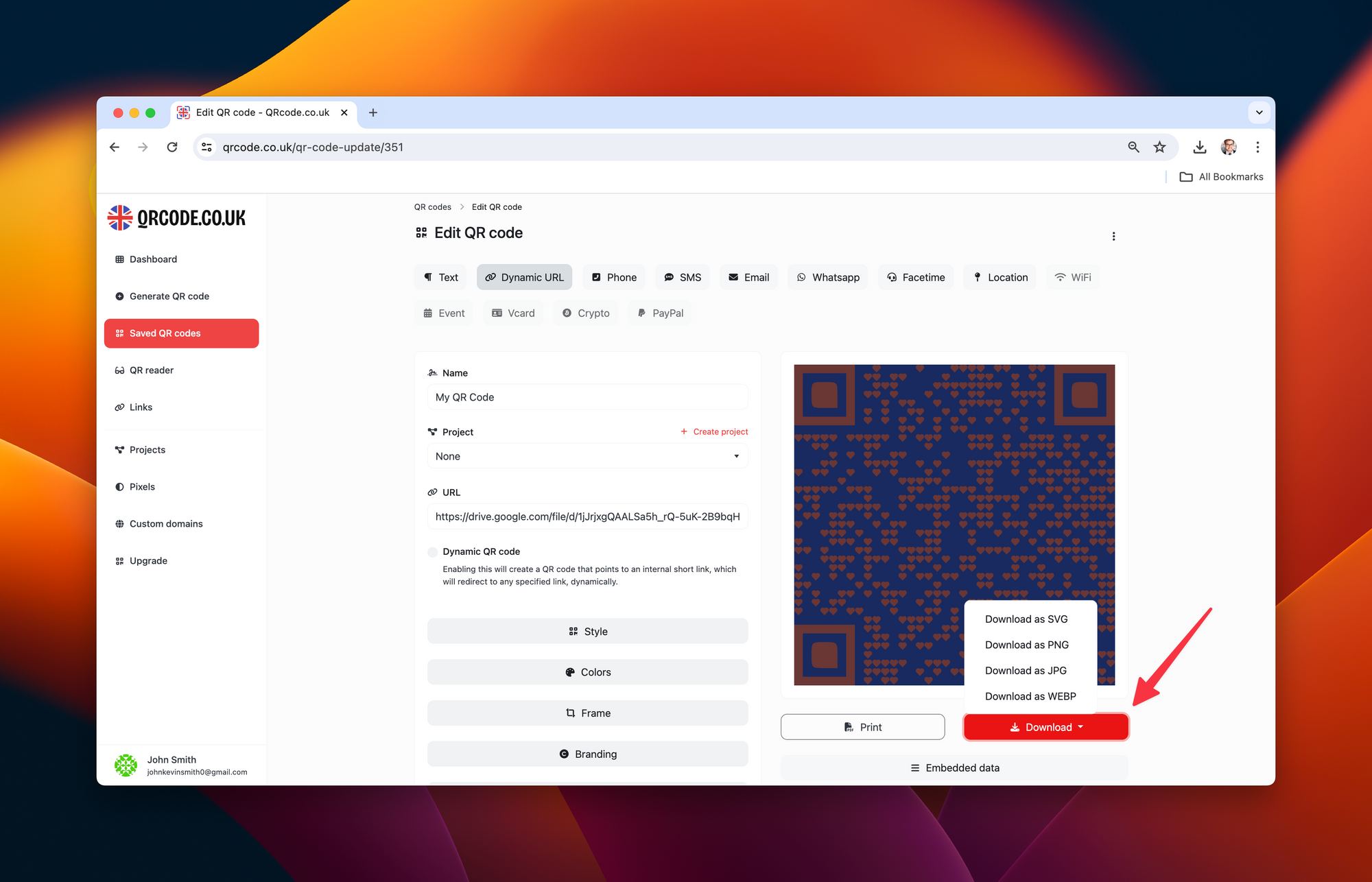Click the Branding panel expander

pos(588,754)
